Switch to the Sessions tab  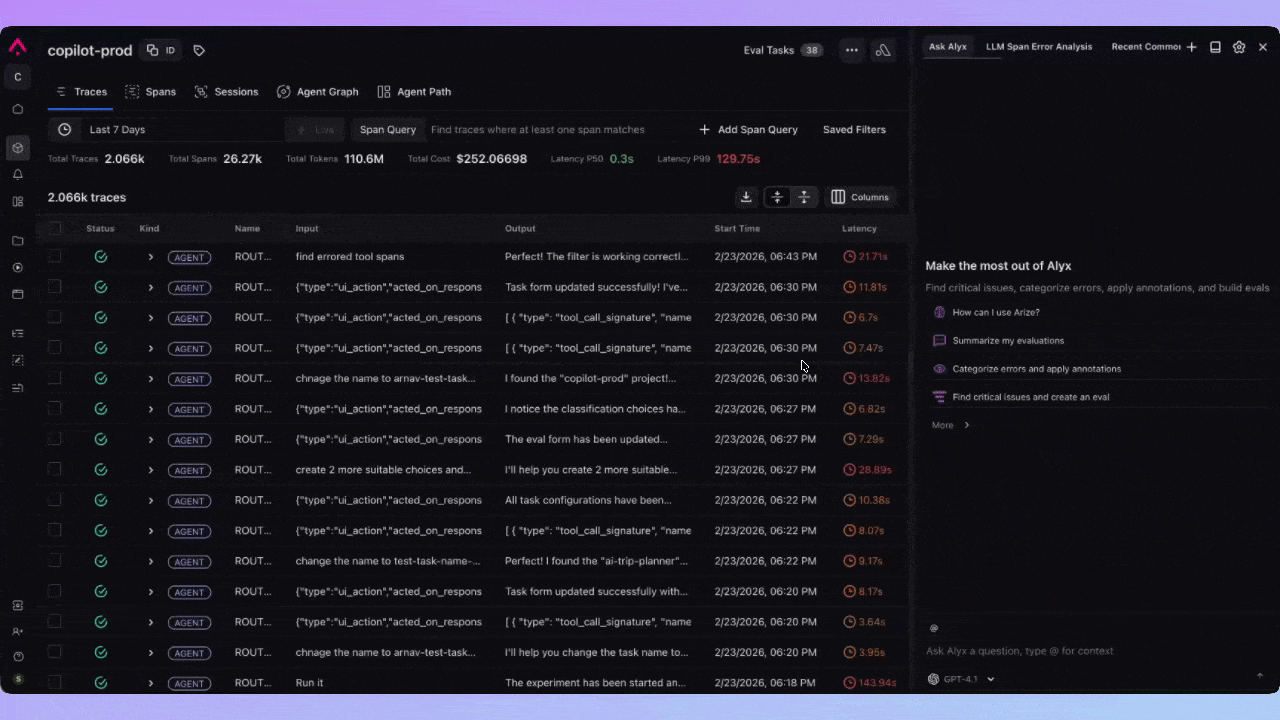click(x=226, y=92)
